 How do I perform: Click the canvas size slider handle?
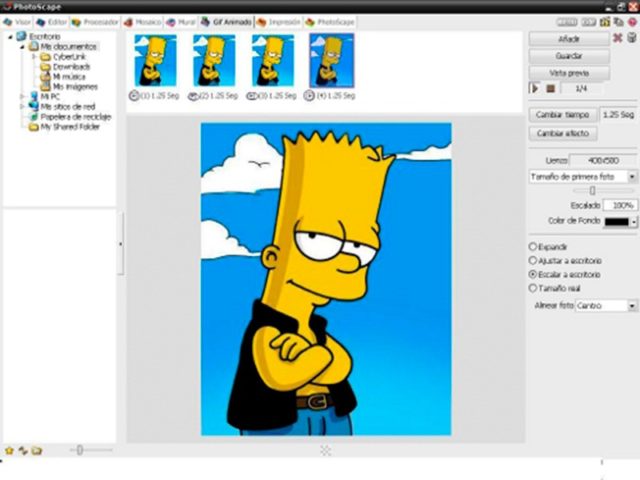593,191
